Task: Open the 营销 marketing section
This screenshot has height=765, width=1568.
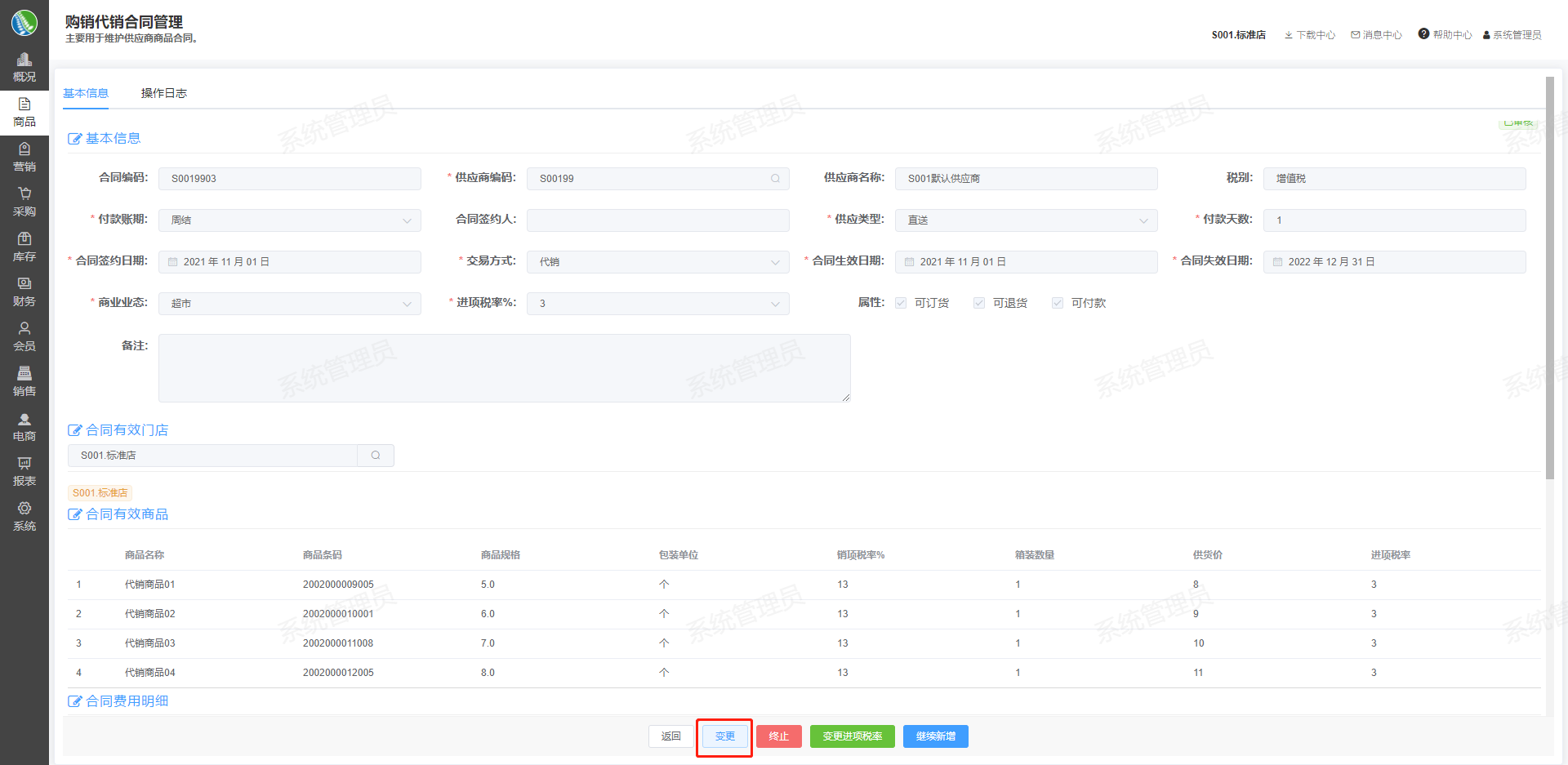Action: click(x=24, y=158)
